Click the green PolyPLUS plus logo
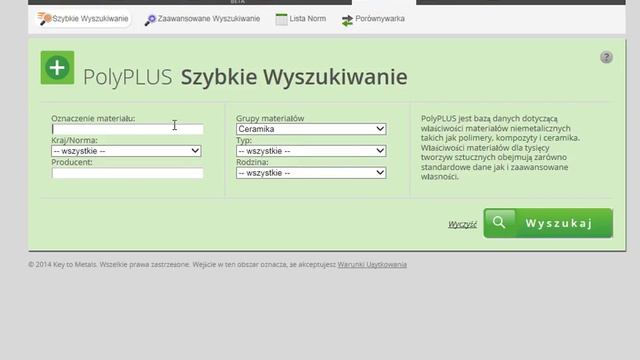Screen dimensions: 640x360 pos(58,68)
